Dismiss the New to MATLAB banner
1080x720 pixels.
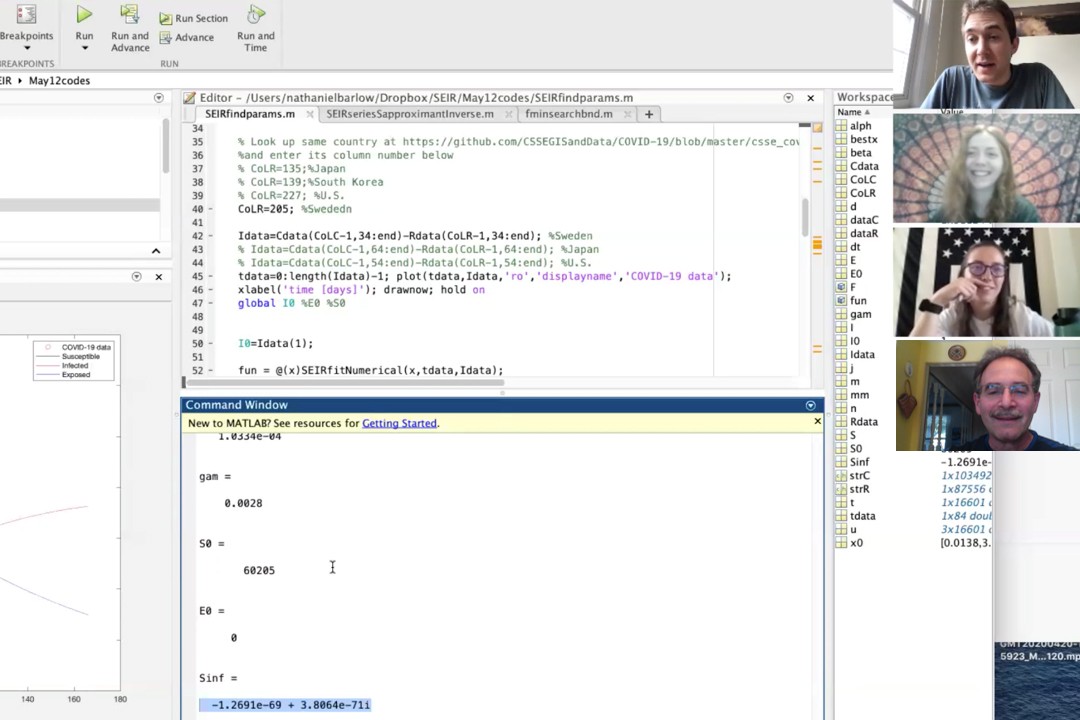coord(817,422)
